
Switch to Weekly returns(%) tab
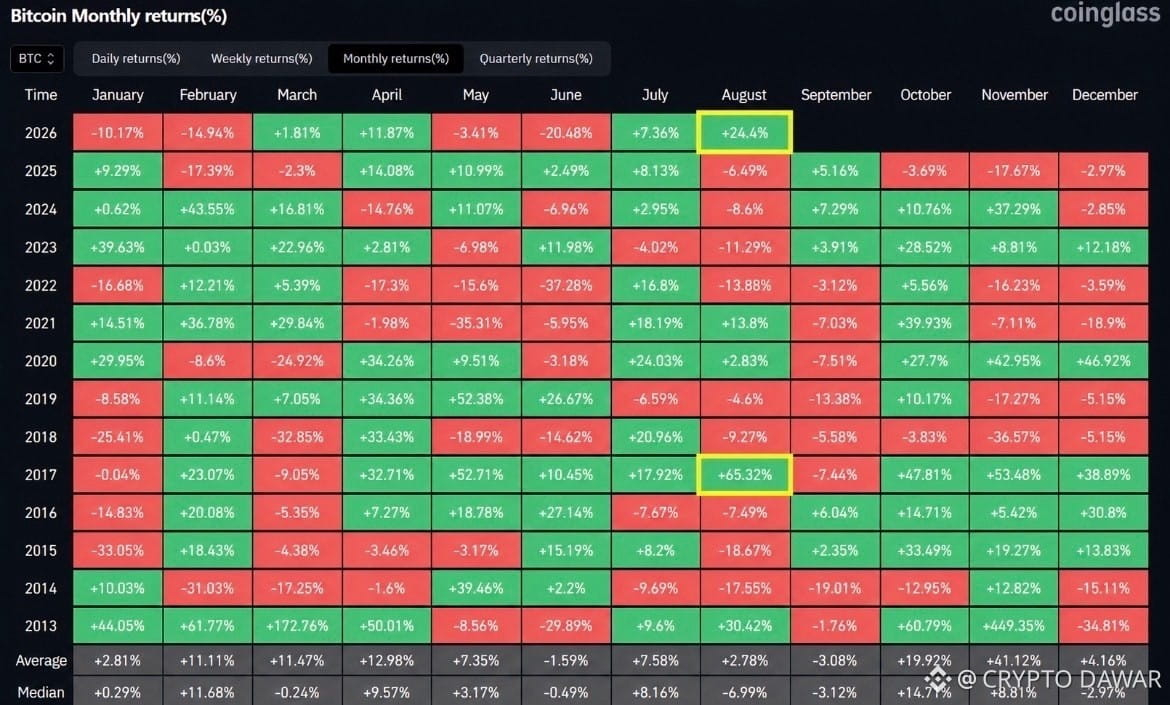(261, 59)
